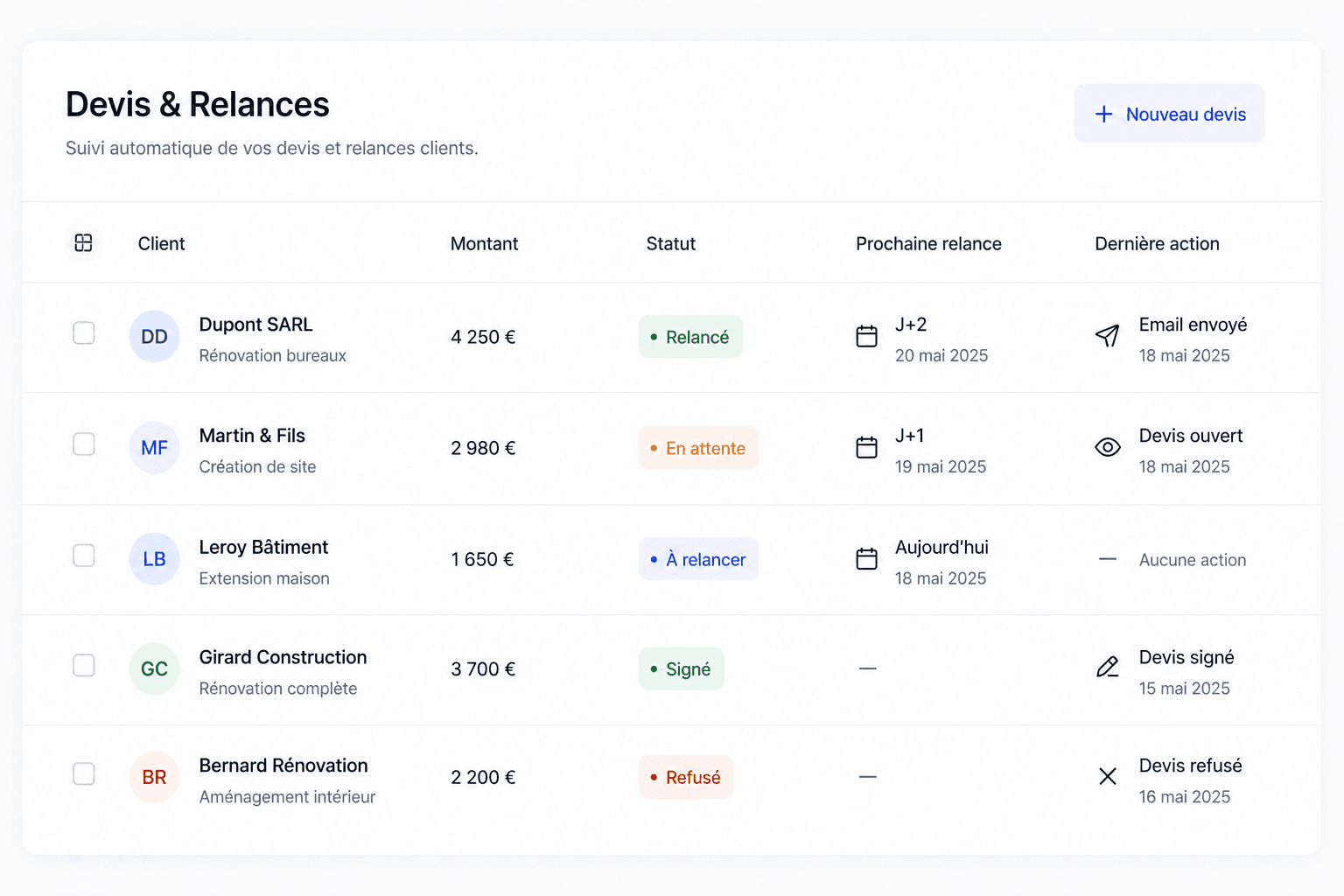
Task: Click the Email envoyé action text
Action: pyautogui.click(x=1193, y=325)
